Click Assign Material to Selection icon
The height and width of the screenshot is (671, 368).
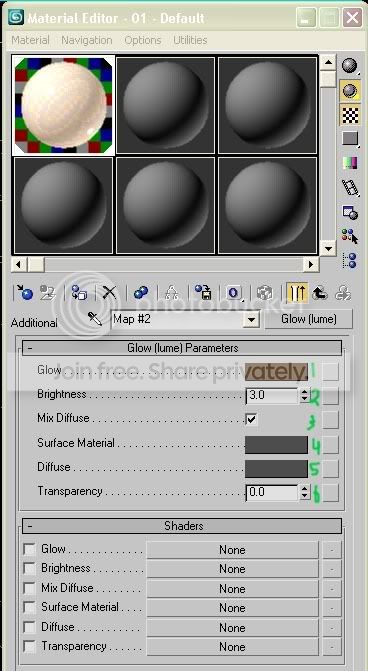click(x=79, y=293)
